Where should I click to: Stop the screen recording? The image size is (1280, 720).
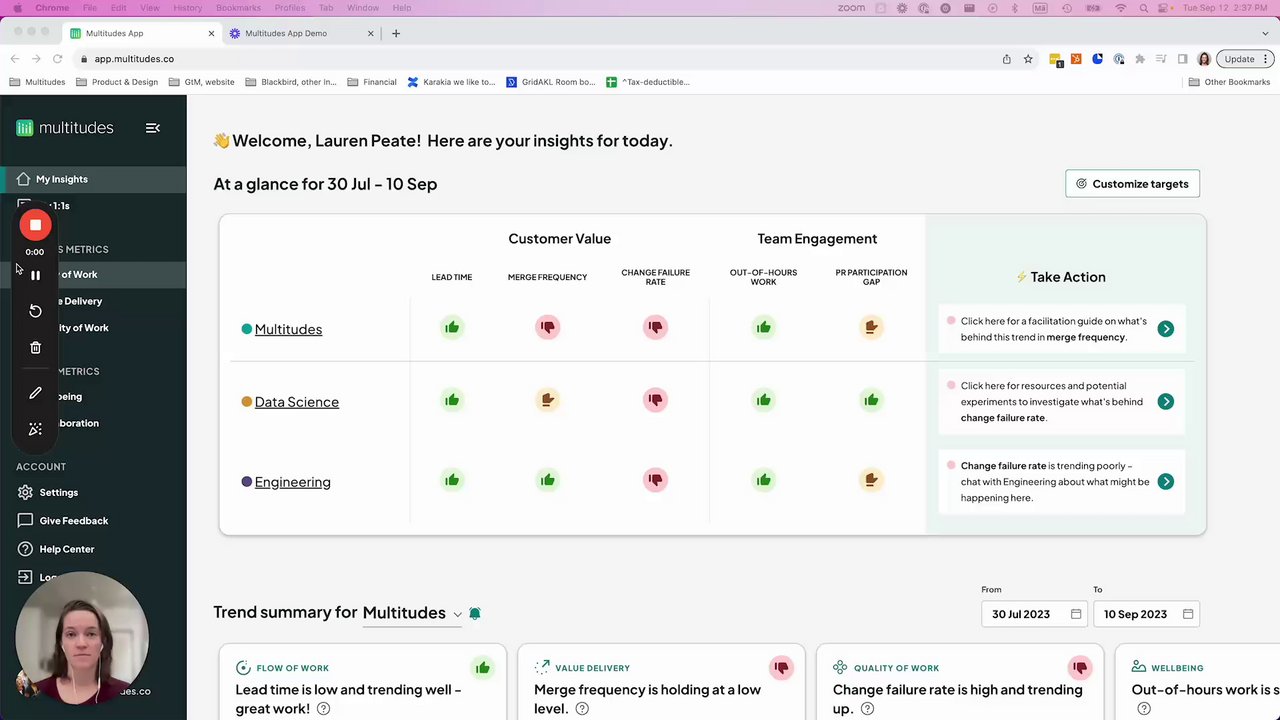[35, 226]
